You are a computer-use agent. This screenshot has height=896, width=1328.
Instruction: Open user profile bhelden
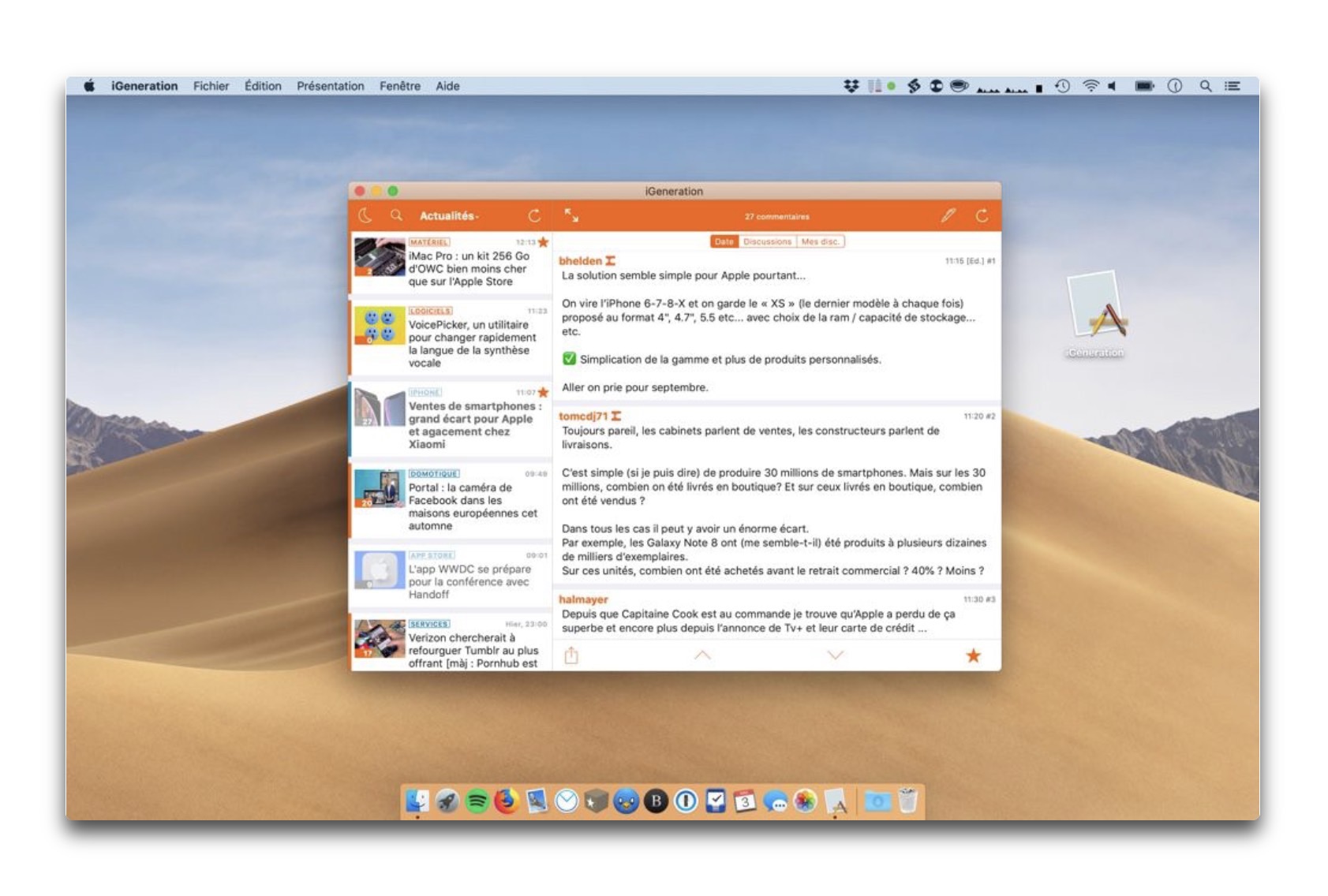tap(580, 261)
